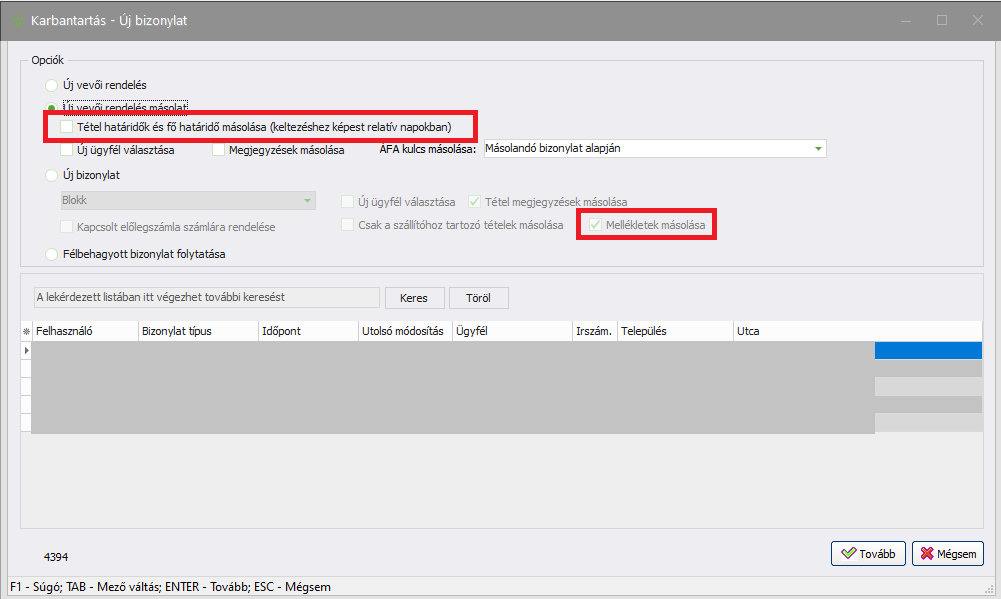Click the search field above the list
The height and width of the screenshot is (599, 1001).
point(206,298)
